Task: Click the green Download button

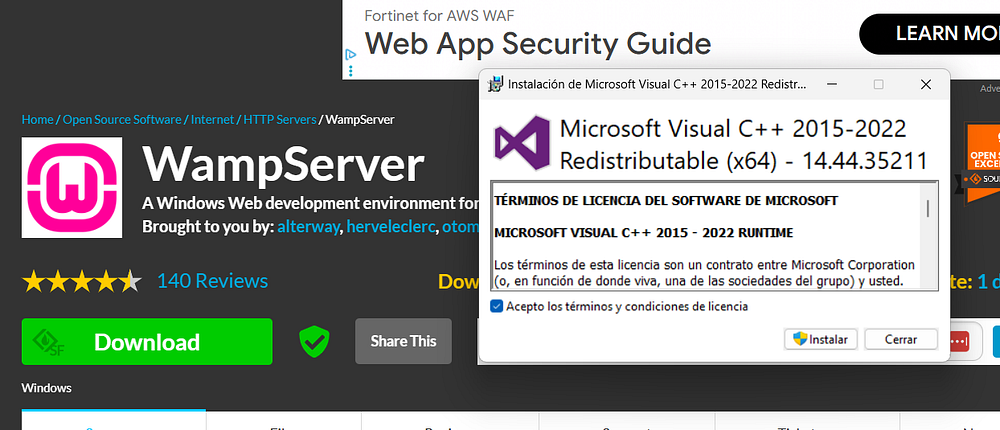Action: tap(147, 342)
